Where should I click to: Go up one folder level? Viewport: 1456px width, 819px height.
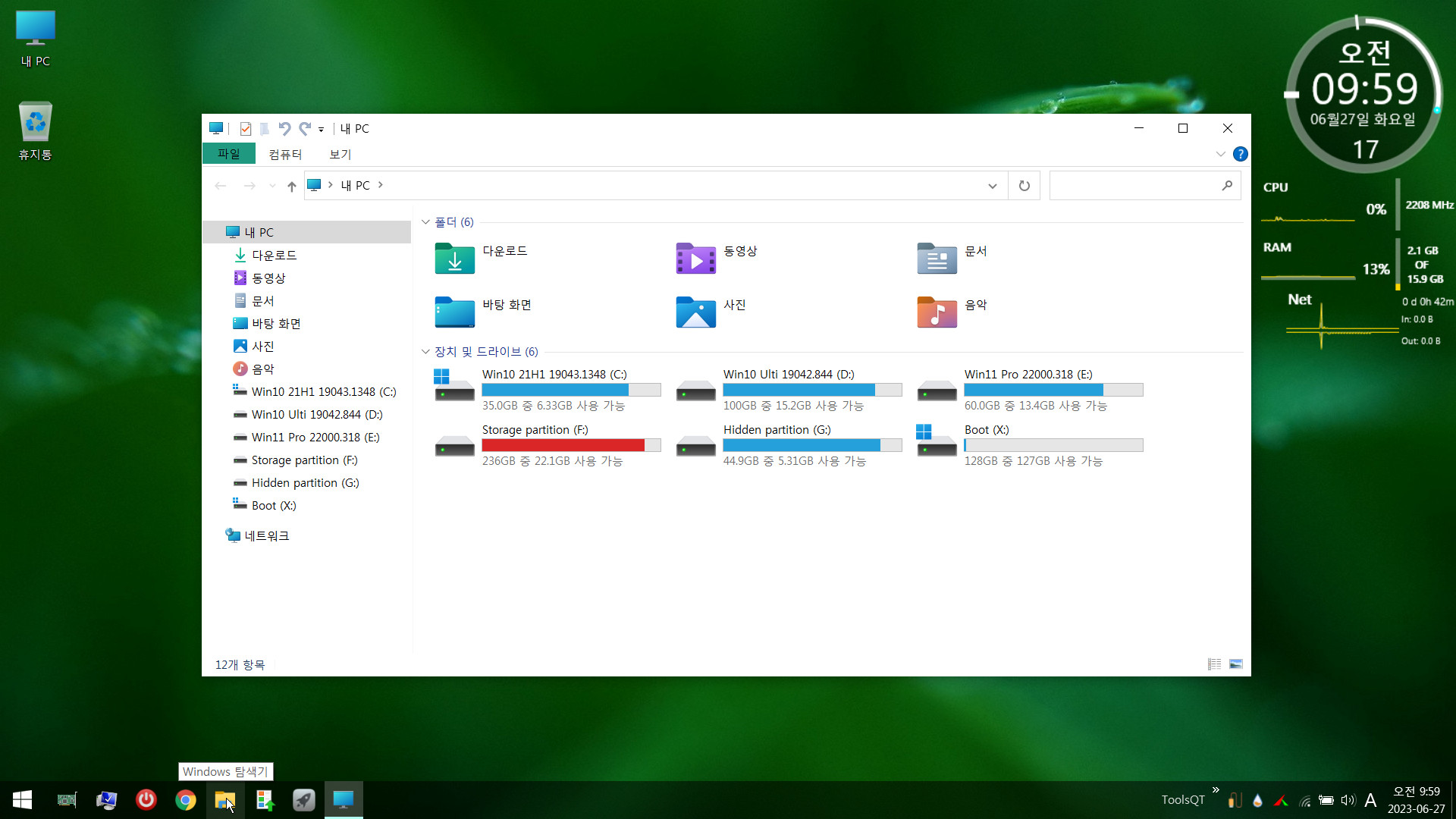(292, 186)
